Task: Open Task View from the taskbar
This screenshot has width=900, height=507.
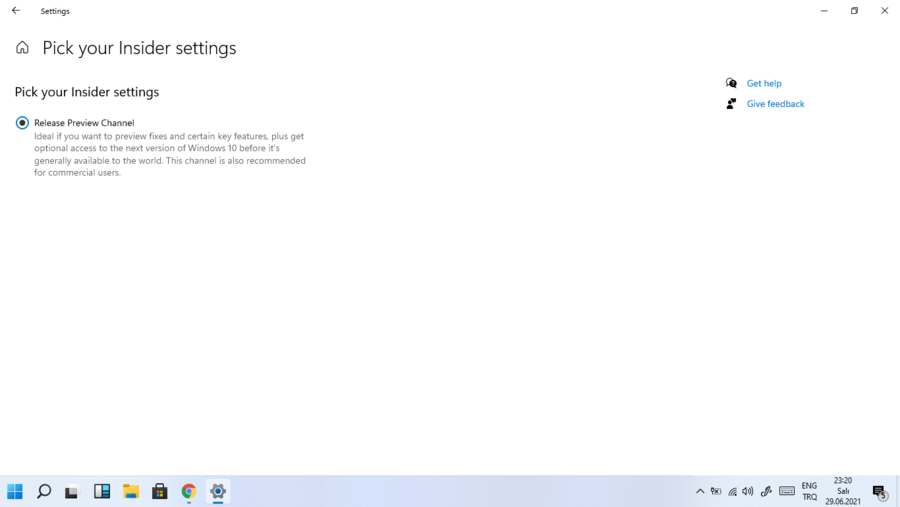Action: [71, 492]
